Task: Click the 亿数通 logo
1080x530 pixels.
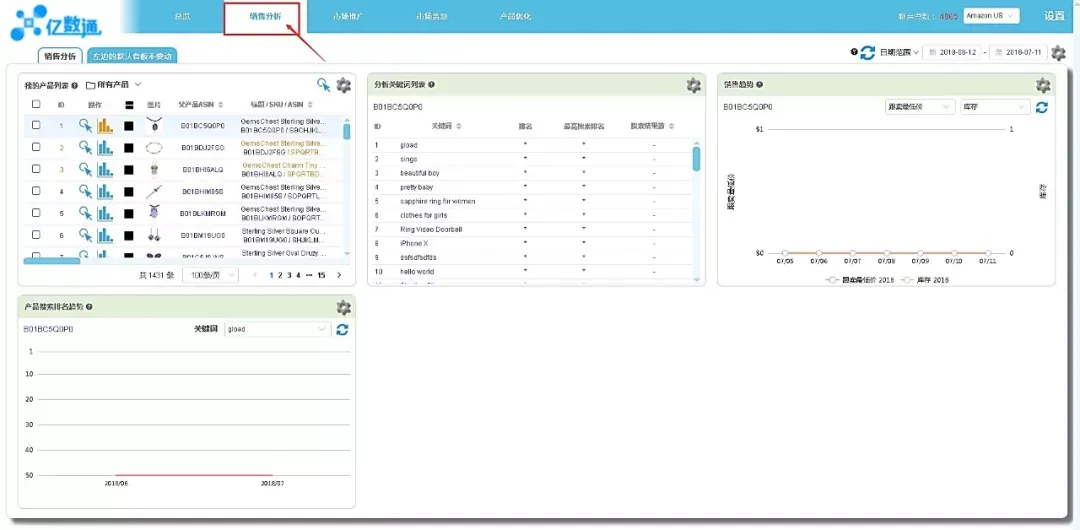Action: (x=56, y=22)
